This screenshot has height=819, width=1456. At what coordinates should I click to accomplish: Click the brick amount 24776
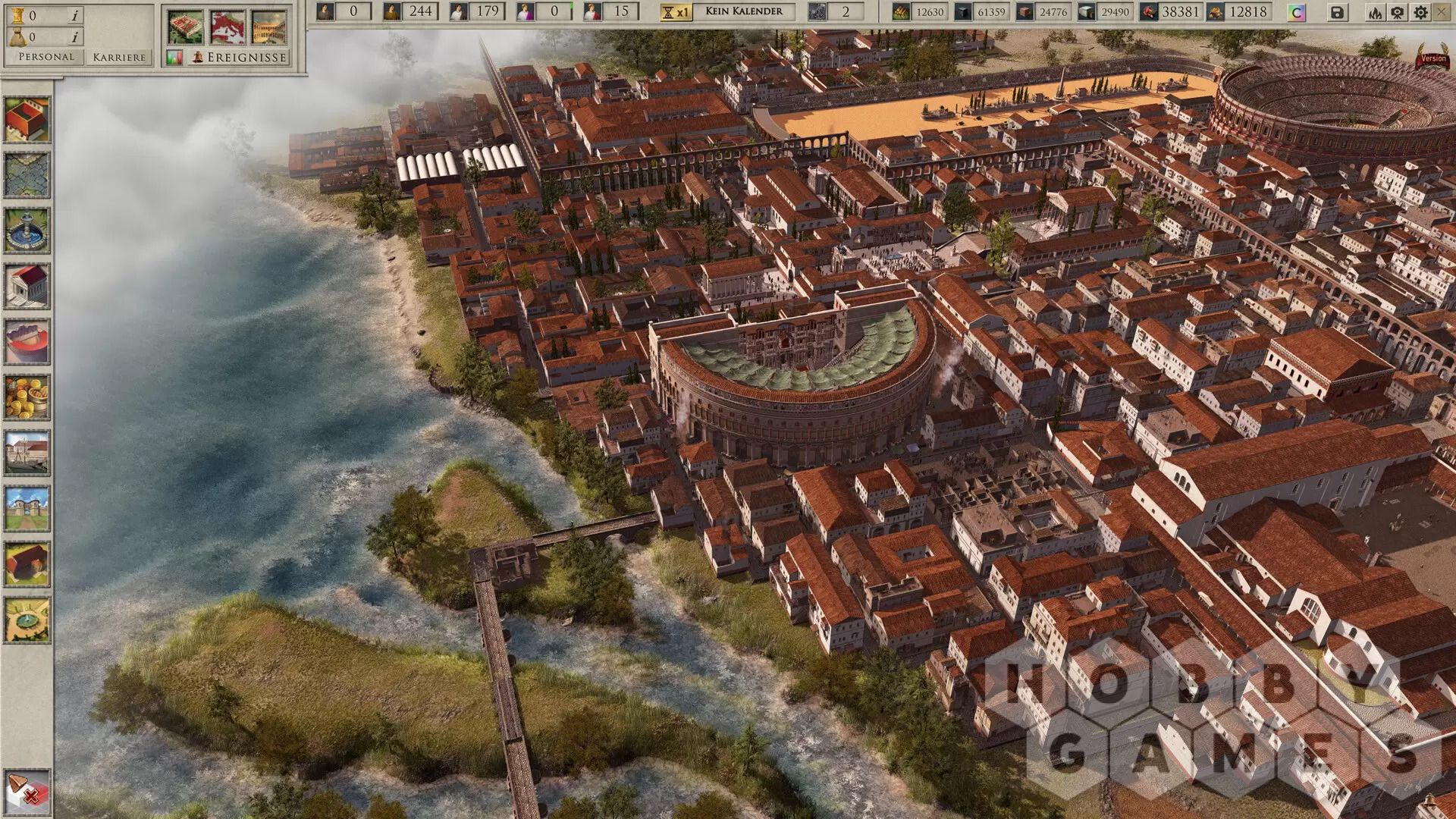[1053, 11]
